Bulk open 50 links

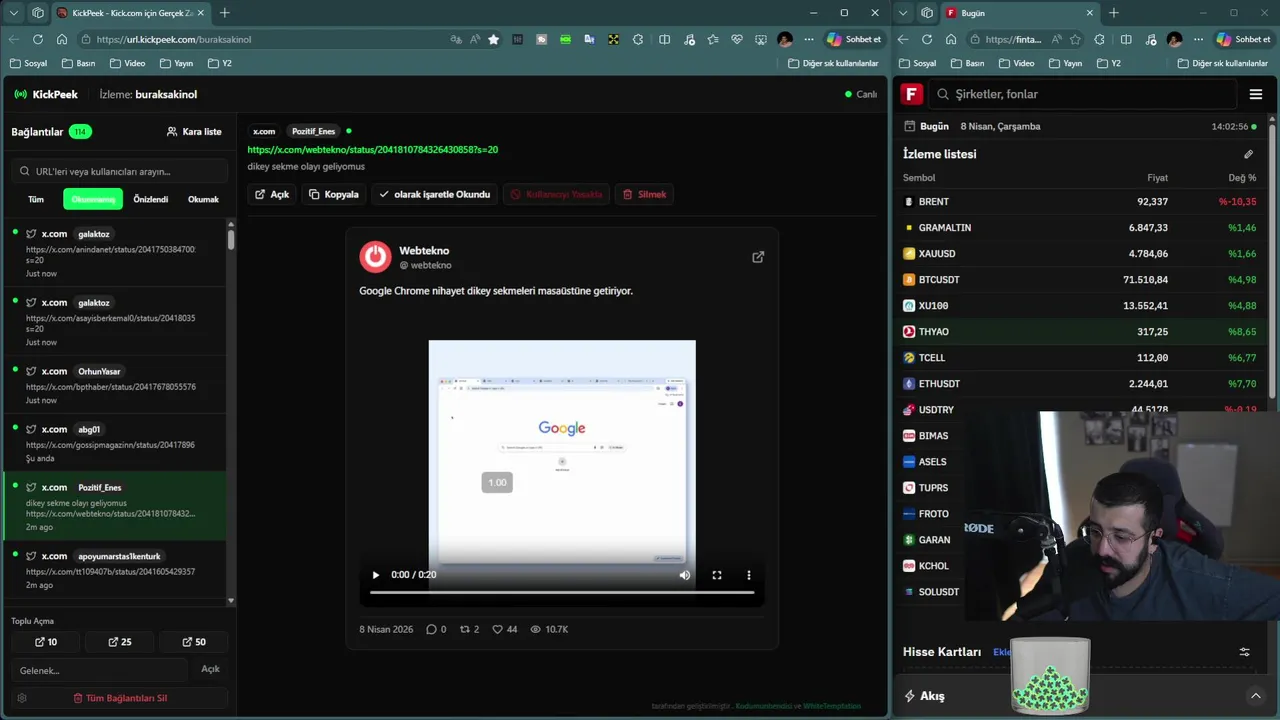[x=194, y=642]
